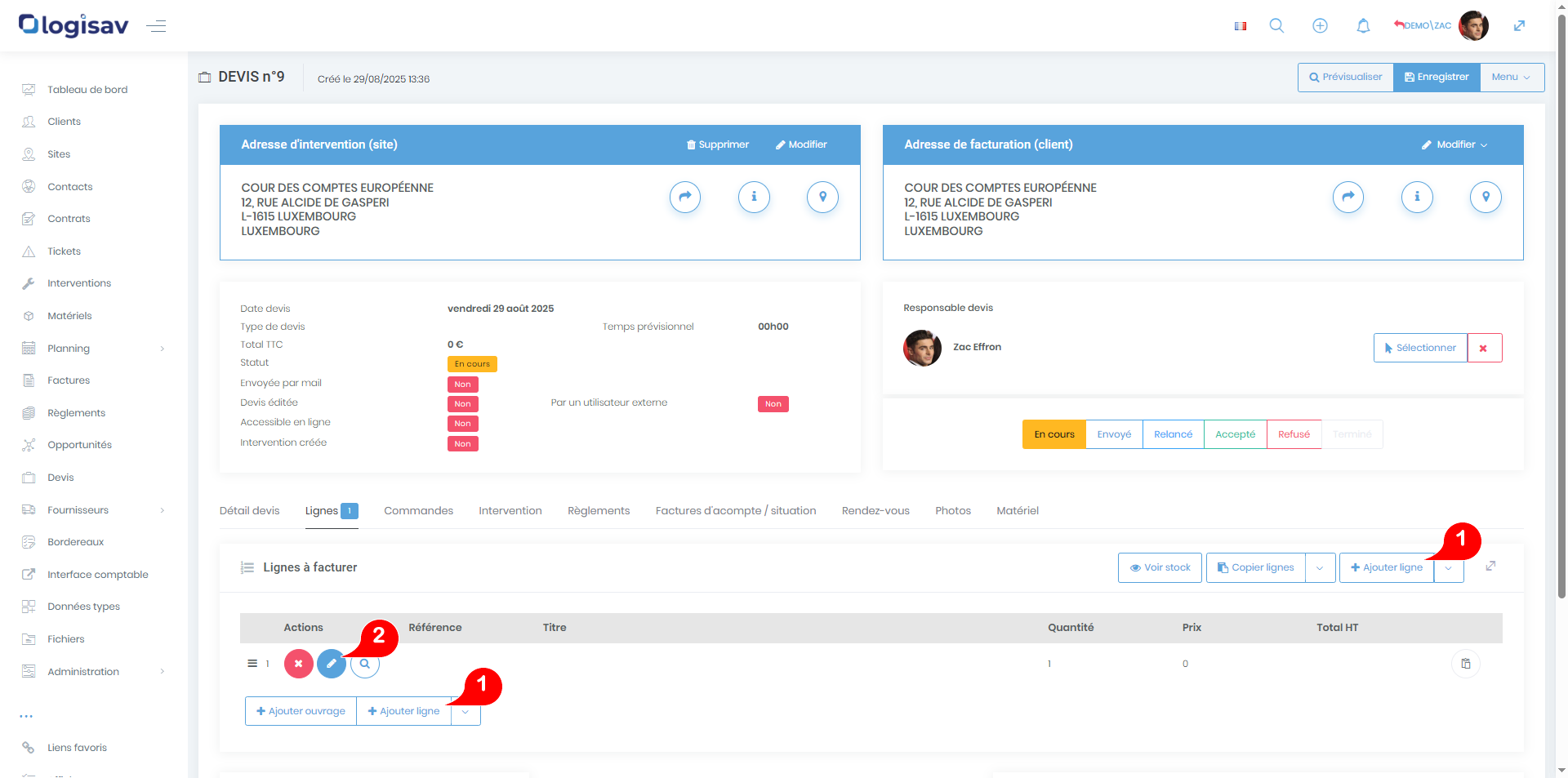Click the Ajouter ouvrage button

coord(301,711)
